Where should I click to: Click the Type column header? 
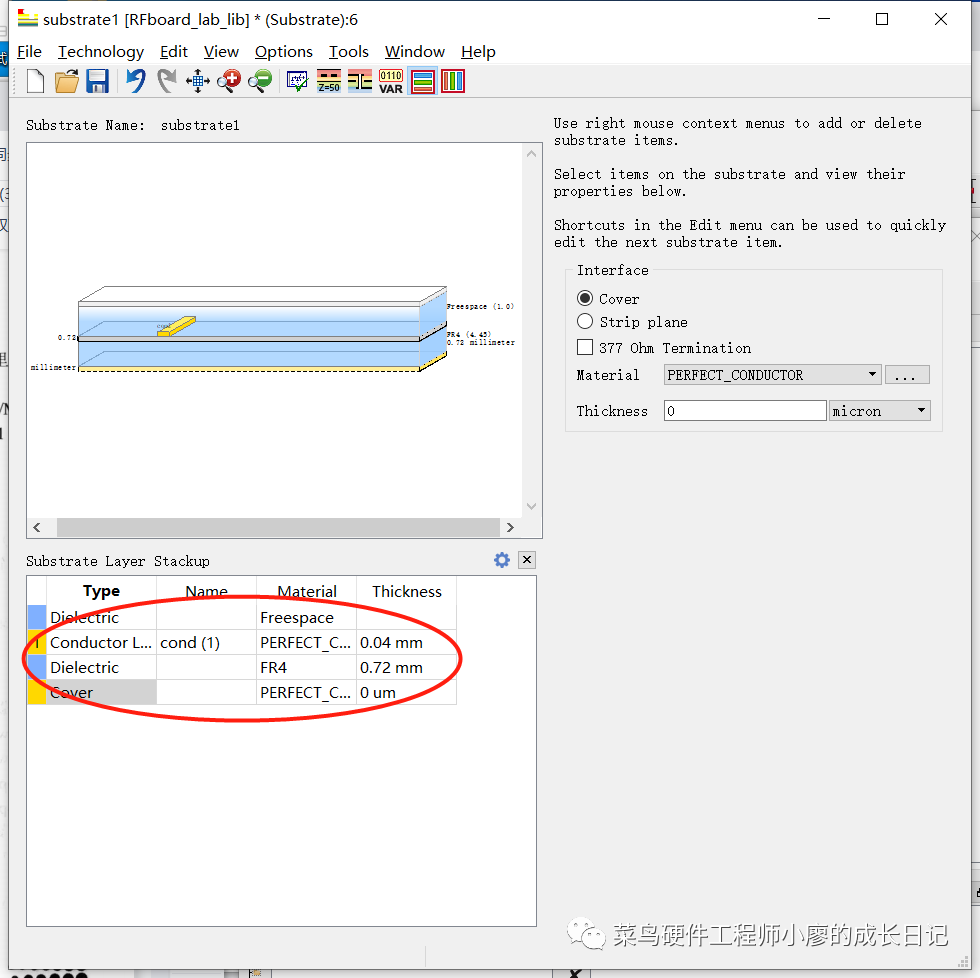[101, 591]
